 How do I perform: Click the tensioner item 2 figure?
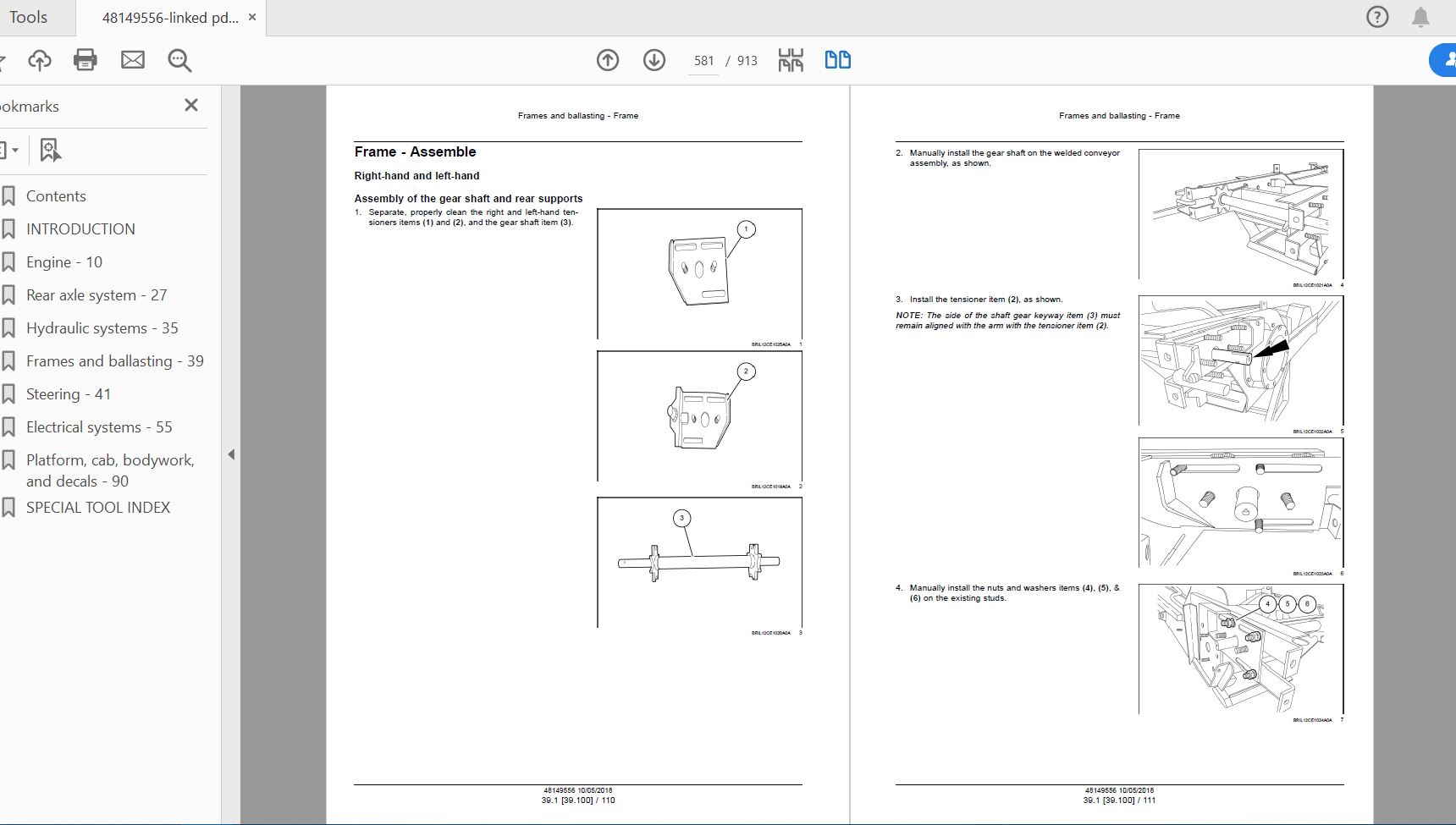coord(699,416)
